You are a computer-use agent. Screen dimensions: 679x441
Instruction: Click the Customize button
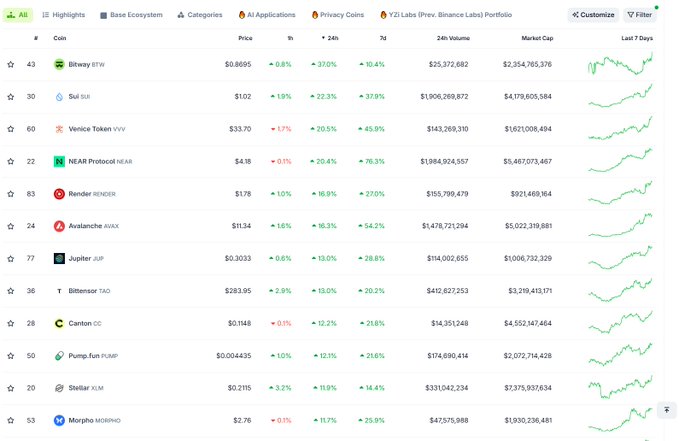[x=593, y=15]
